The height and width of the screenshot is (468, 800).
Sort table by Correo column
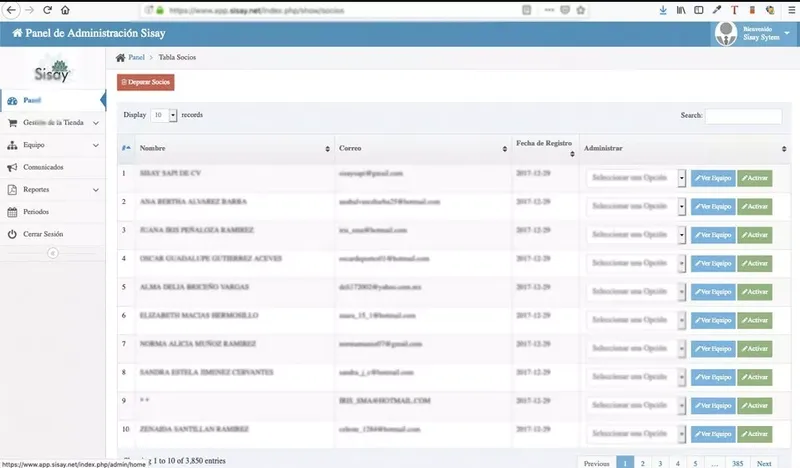[x=423, y=148]
